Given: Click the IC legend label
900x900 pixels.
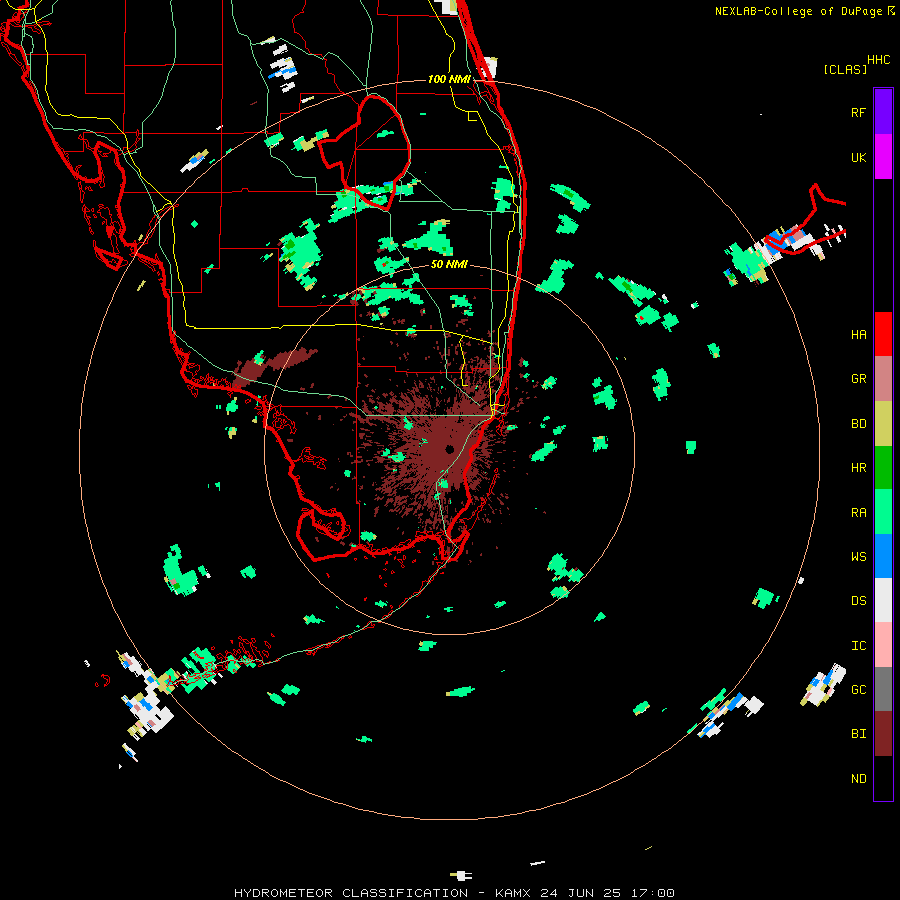Looking at the screenshot, I should (x=858, y=646).
